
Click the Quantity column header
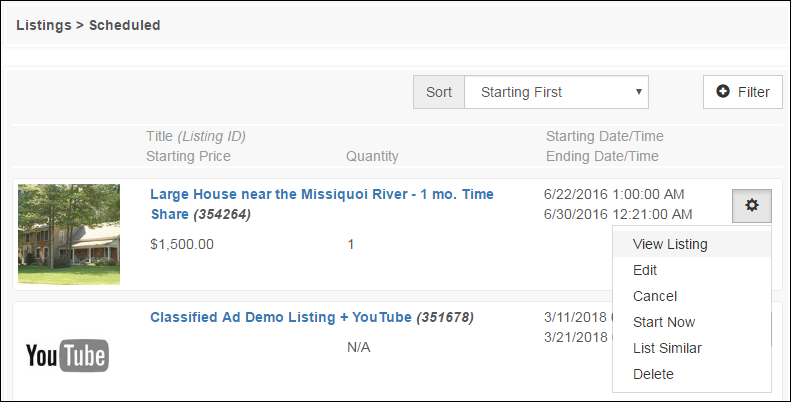[x=372, y=156]
